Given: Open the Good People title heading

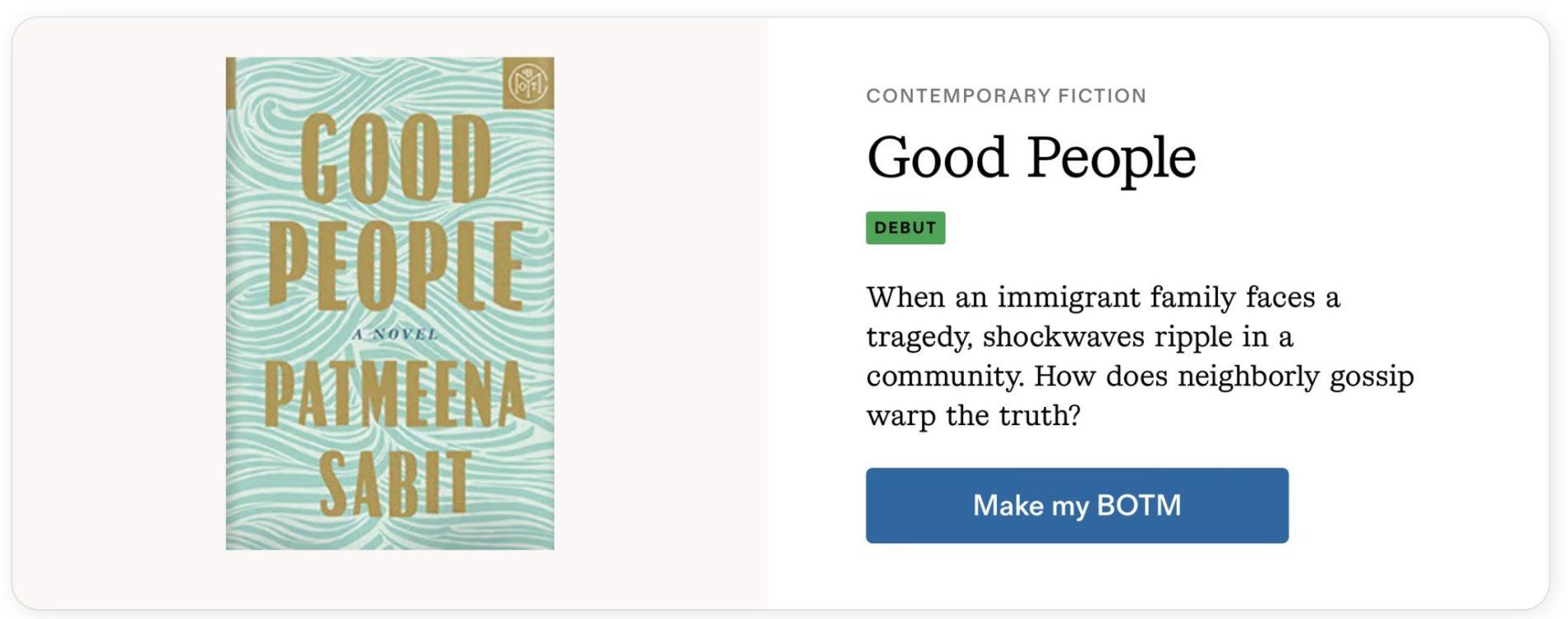Looking at the screenshot, I should coord(1031,157).
